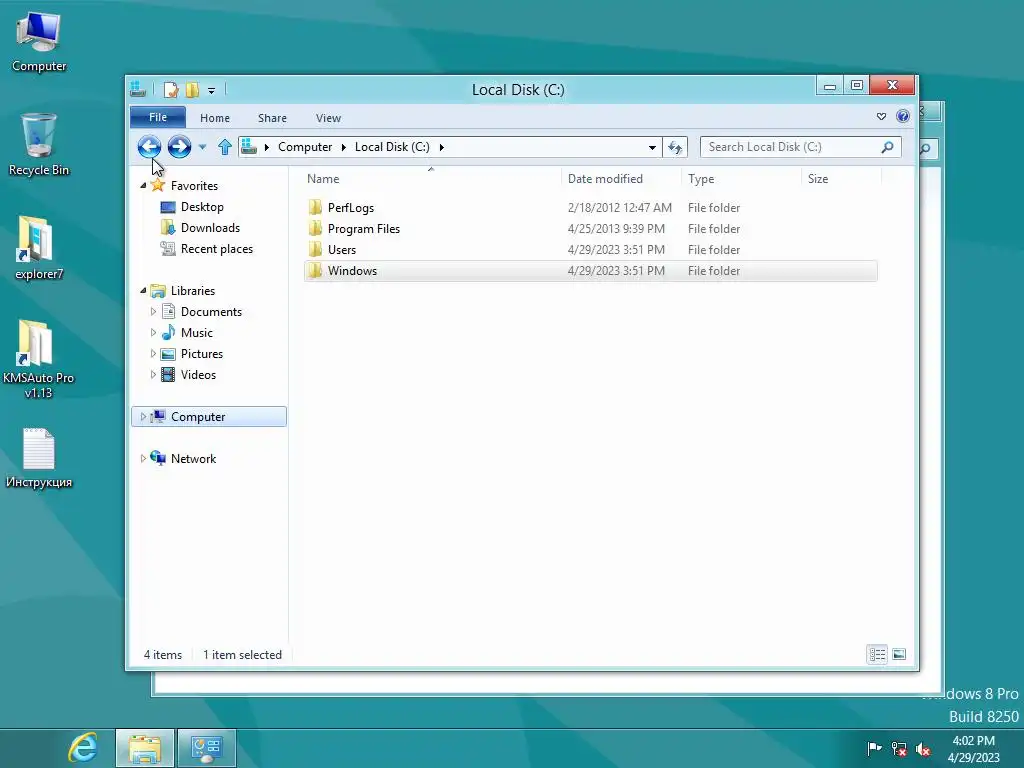Refresh the Local Disk (C:) view
The height and width of the screenshot is (768, 1024).
(x=675, y=147)
